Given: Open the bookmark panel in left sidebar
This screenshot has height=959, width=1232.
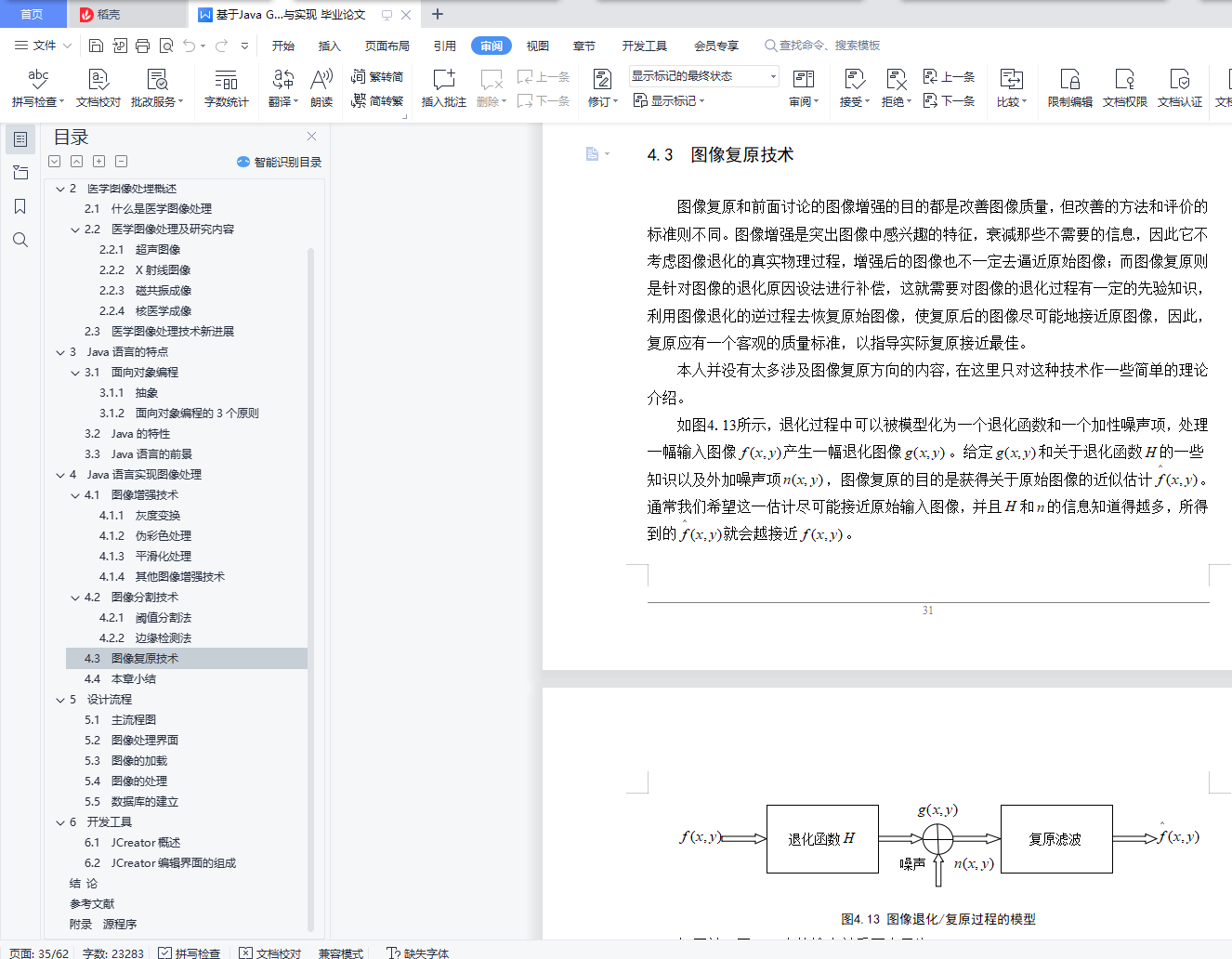Looking at the screenshot, I should point(20,206).
